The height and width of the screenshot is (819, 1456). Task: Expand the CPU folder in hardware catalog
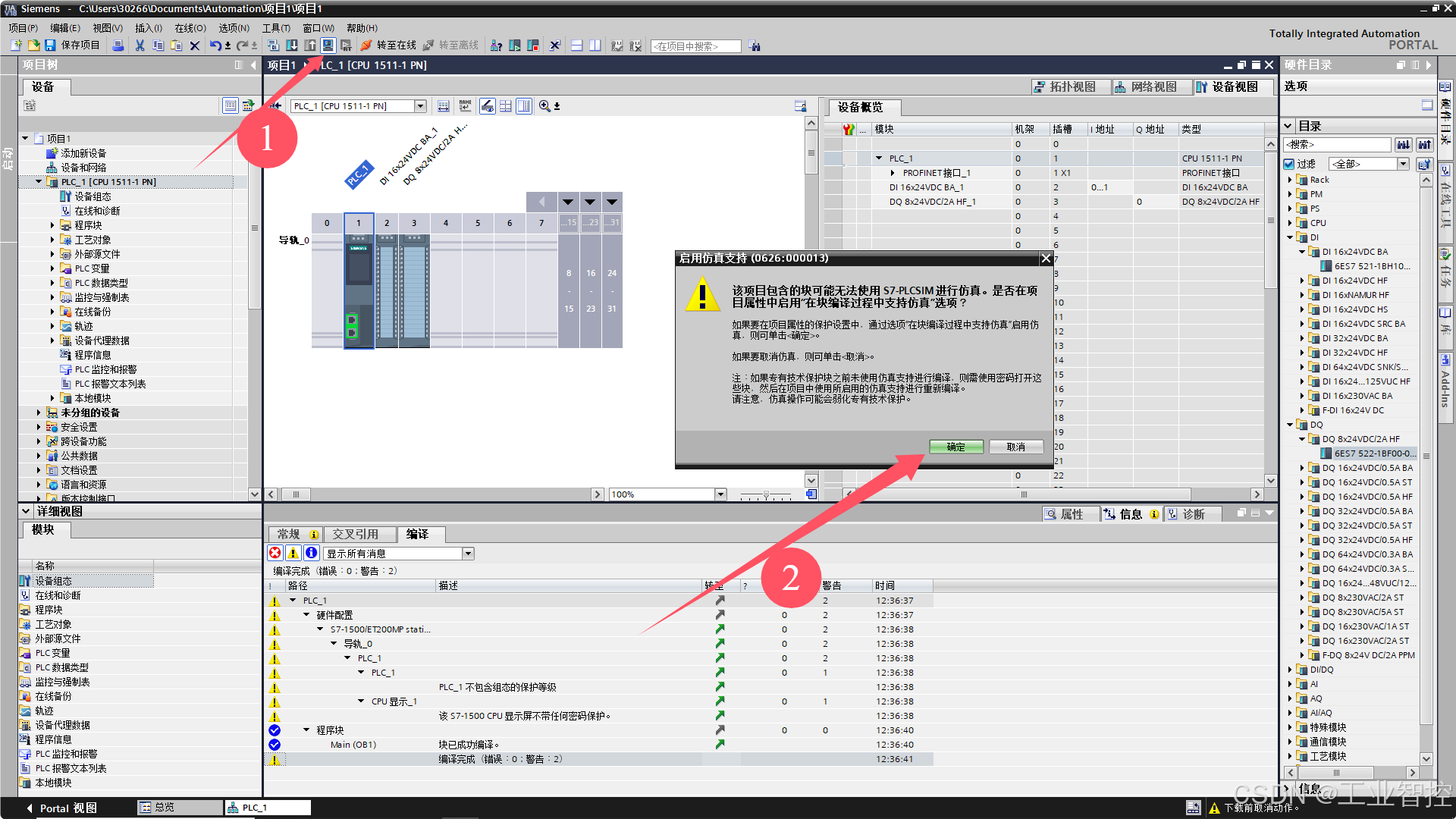(x=1290, y=223)
